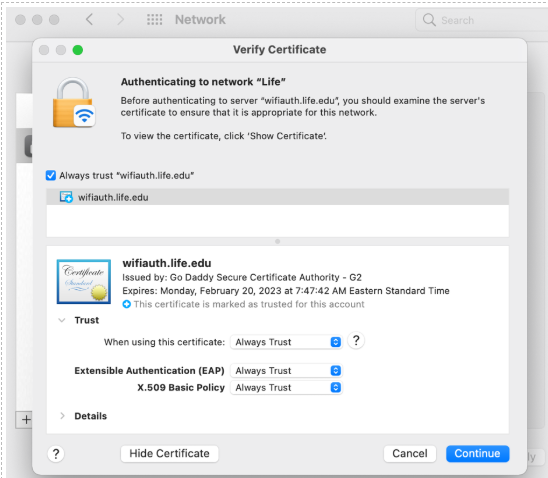Show all preferences grid icon
The image size is (548, 478).
click(x=154, y=20)
